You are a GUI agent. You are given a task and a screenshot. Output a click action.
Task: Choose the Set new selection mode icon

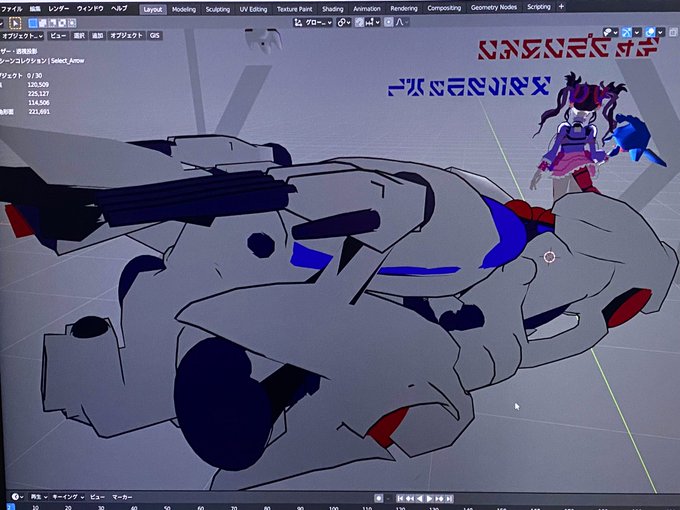coord(33,23)
